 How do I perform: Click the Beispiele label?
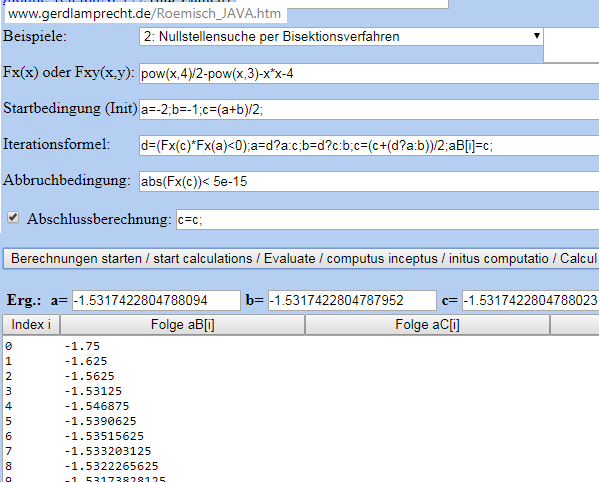coord(35,37)
